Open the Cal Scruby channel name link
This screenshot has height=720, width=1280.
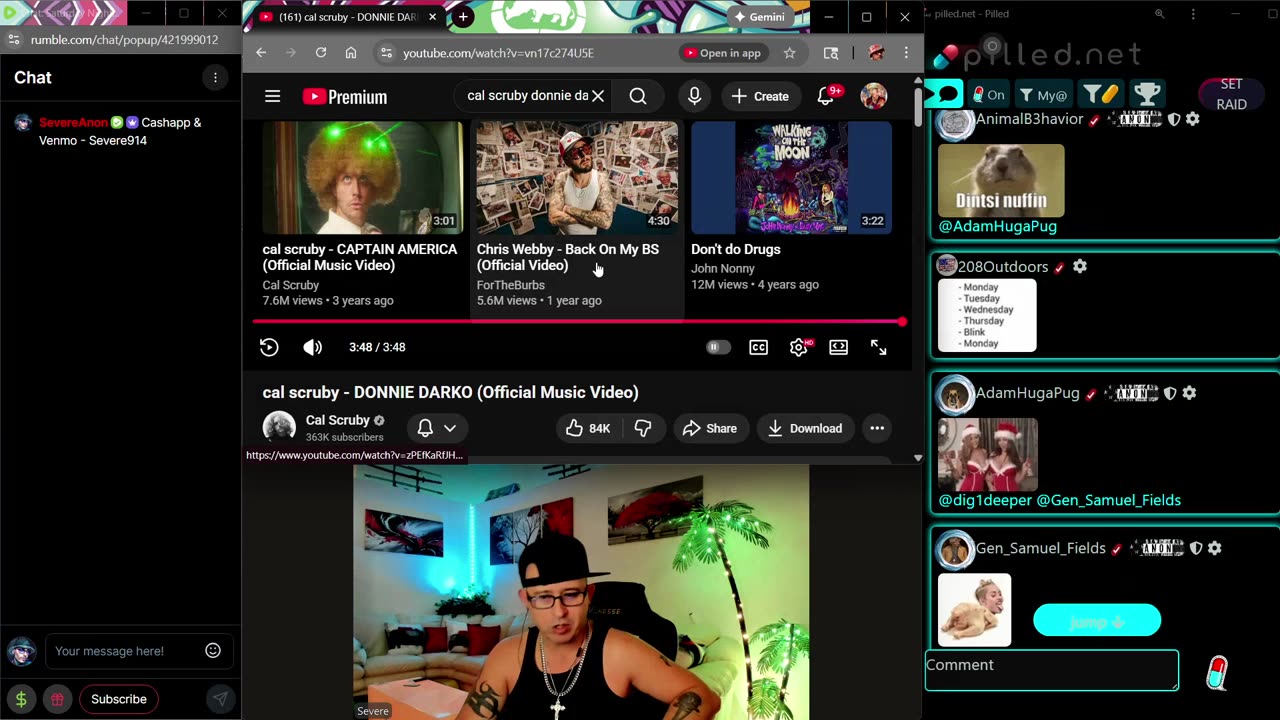click(338, 420)
